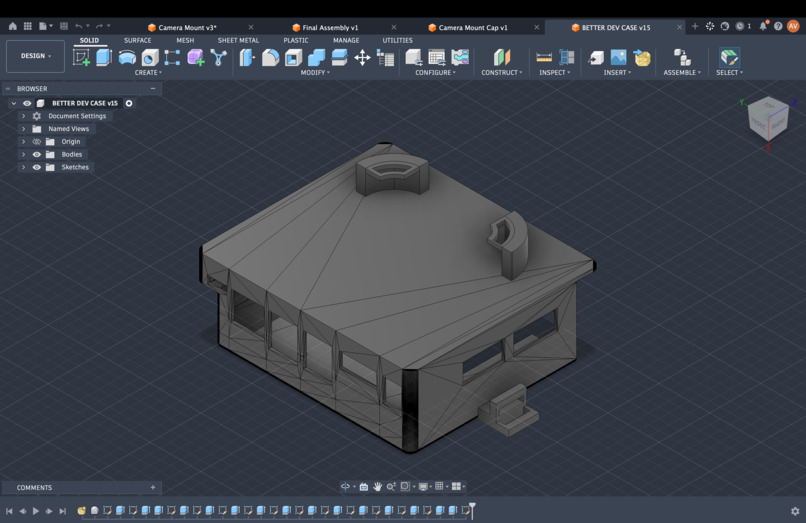Open the INSPECT menu dropdown
806x523 pixels.
click(x=555, y=73)
